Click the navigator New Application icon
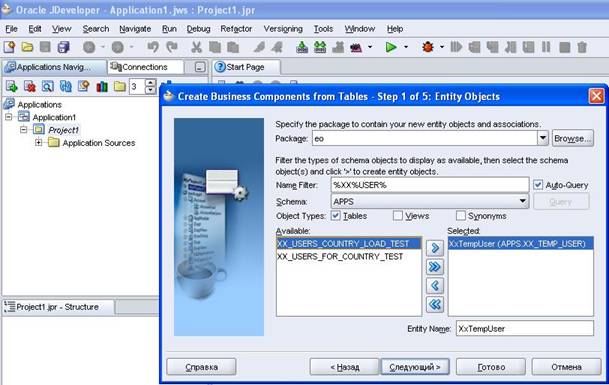This screenshot has width=609, height=385. pyautogui.click(x=11, y=86)
